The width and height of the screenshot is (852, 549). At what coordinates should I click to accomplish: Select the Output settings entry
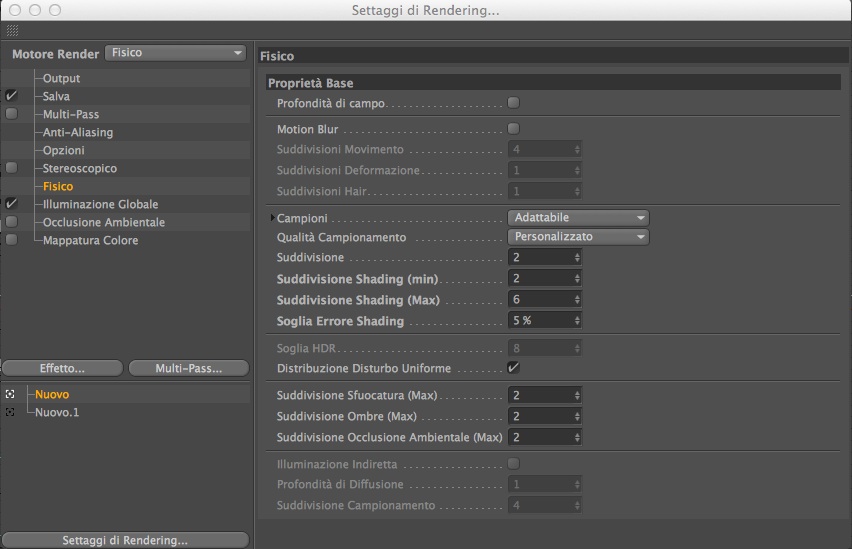(x=61, y=78)
